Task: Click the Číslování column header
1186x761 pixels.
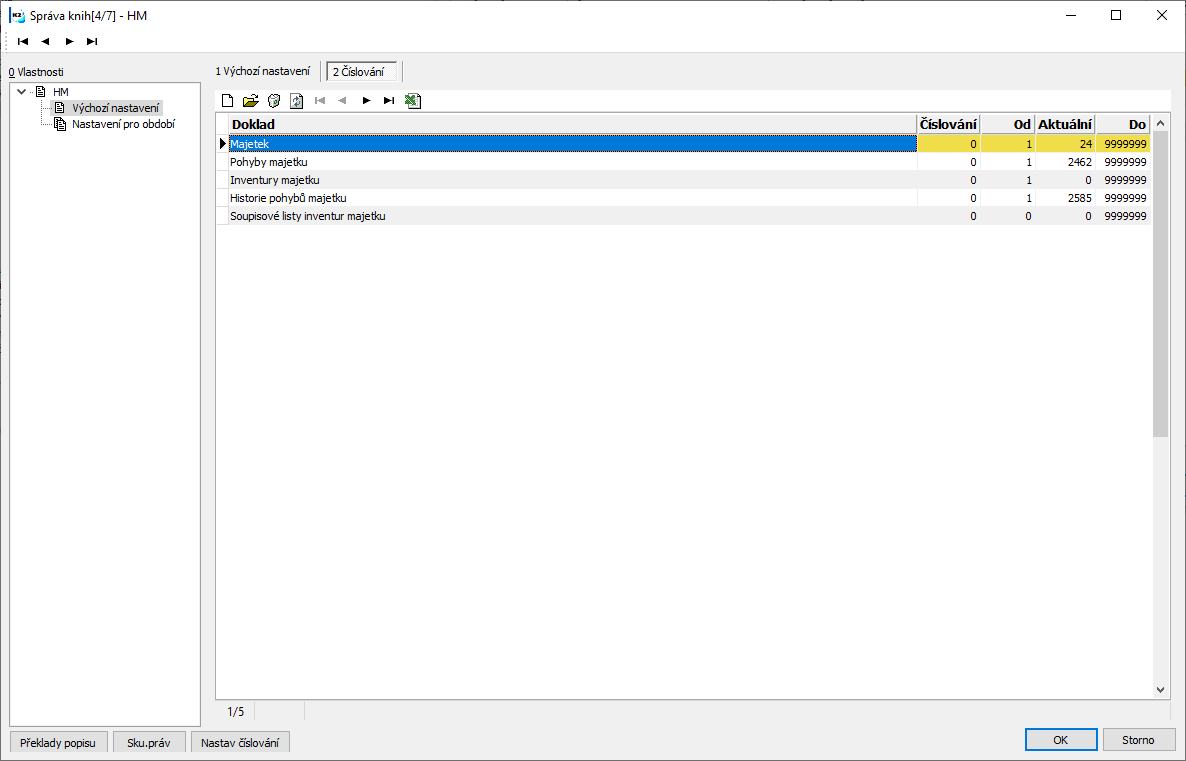Action: click(948, 124)
